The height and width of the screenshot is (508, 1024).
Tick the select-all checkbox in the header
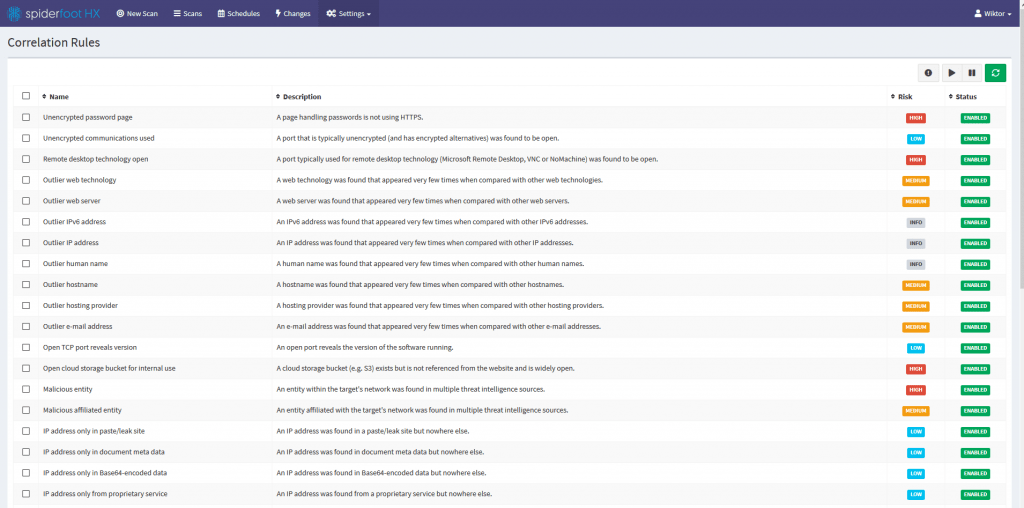[26, 97]
